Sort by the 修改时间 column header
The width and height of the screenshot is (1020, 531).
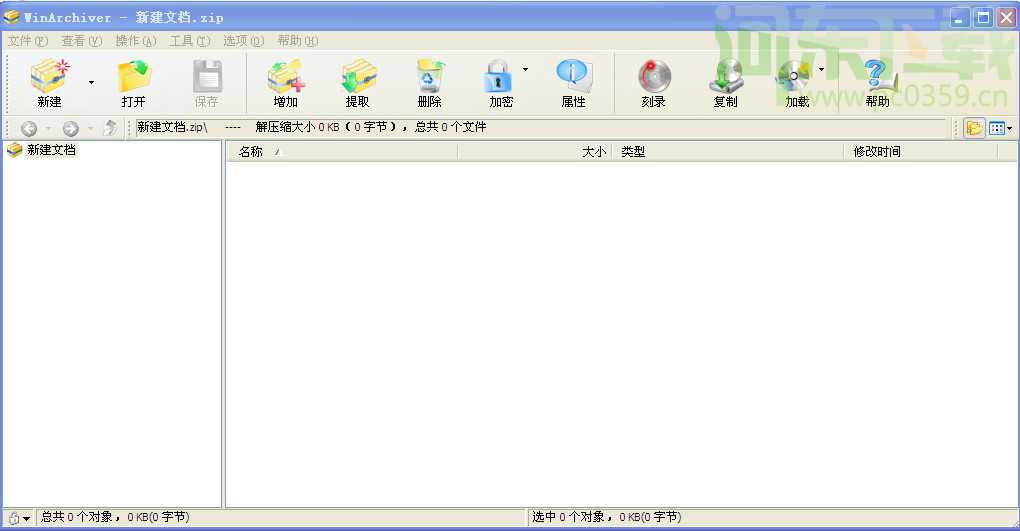coord(921,152)
